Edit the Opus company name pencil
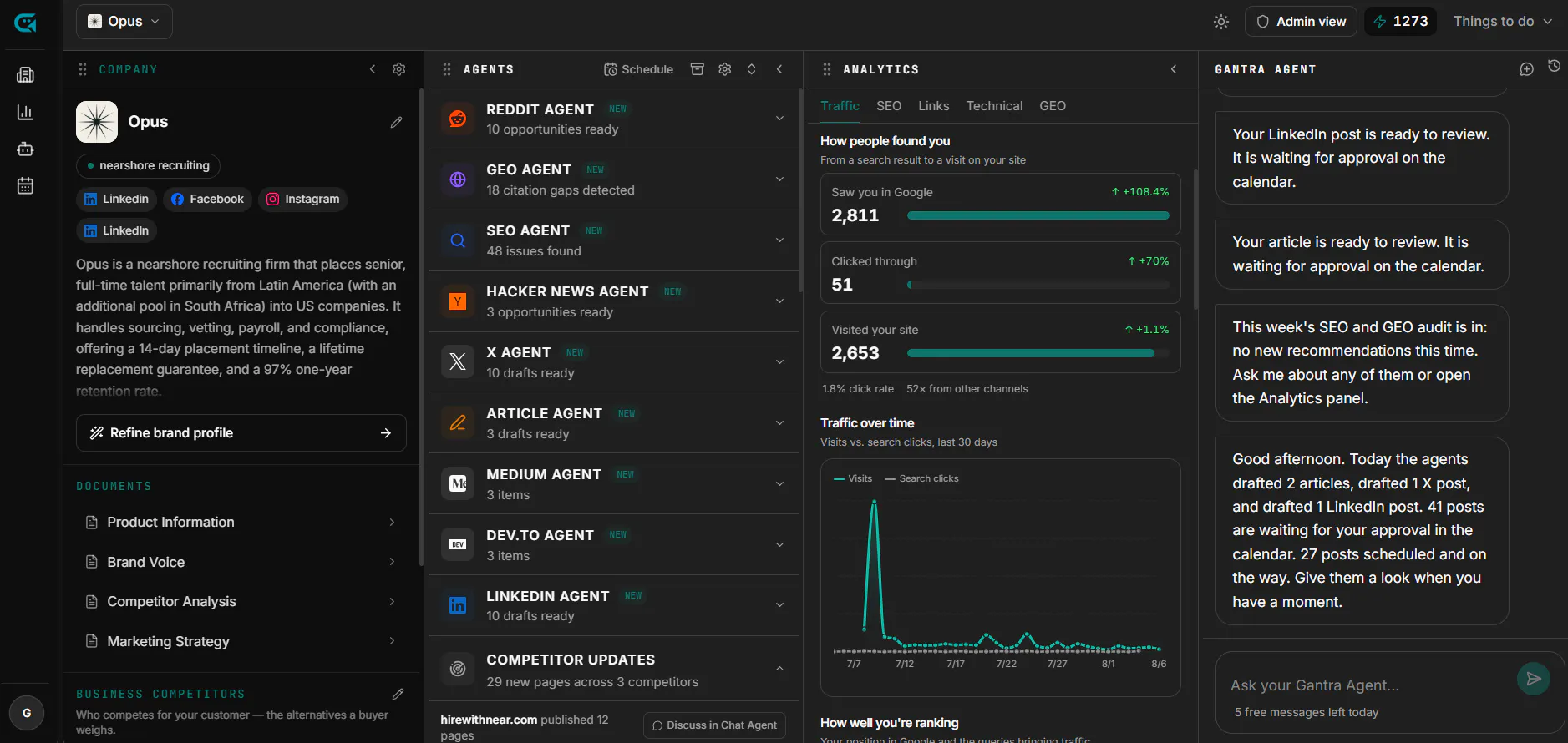This screenshot has height=743, width=1568. tap(396, 122)
